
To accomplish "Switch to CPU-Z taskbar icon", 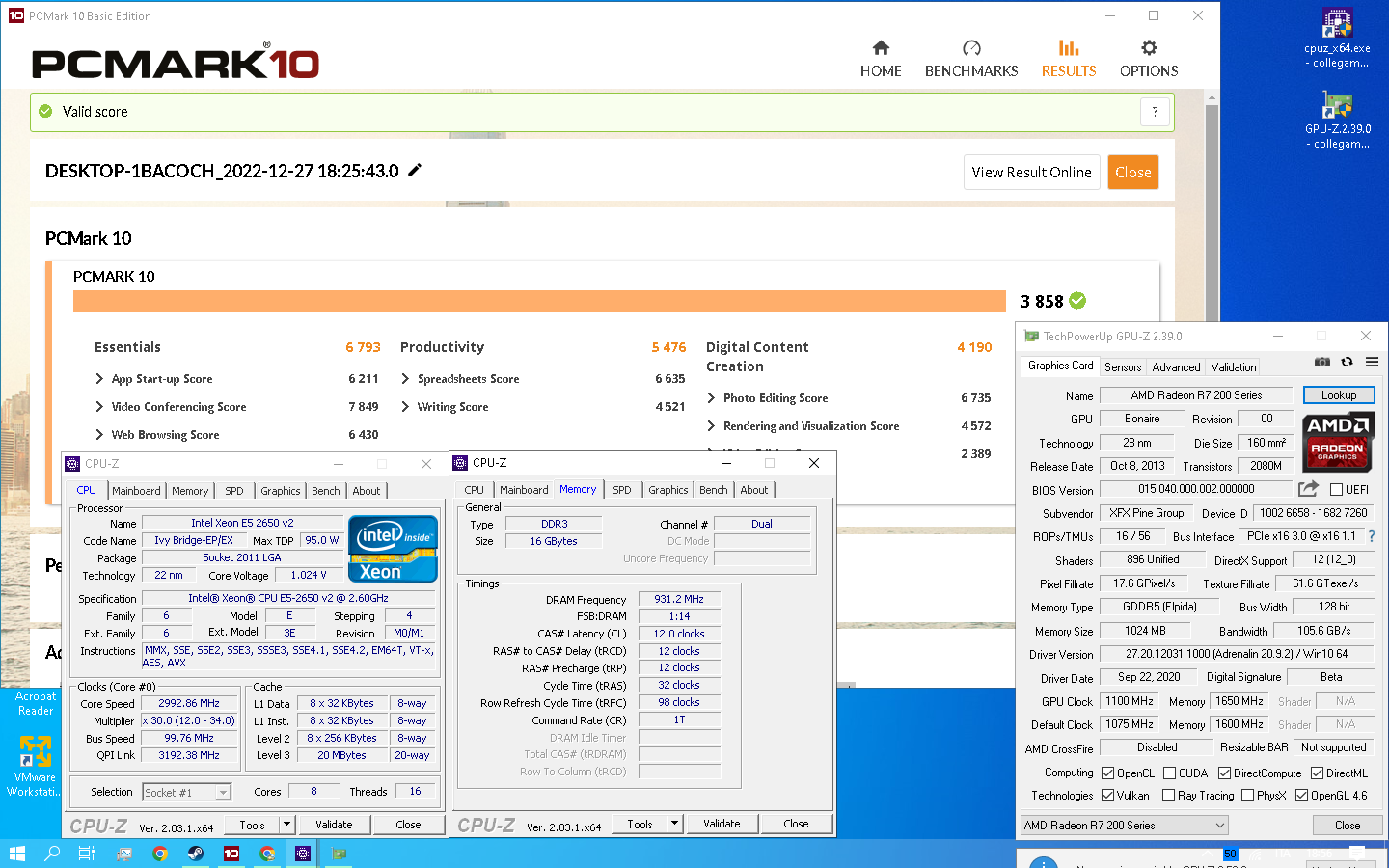I will (x=303, y=854).
